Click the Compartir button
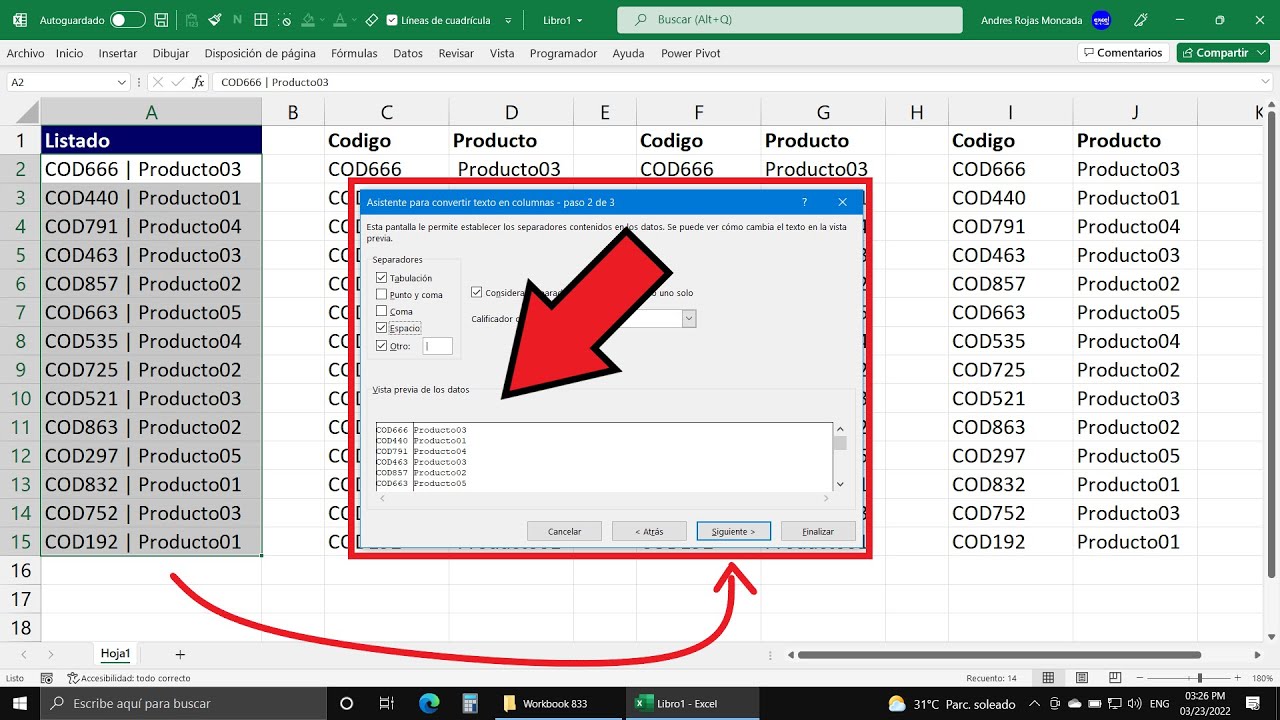 [x=1214, y=53]
